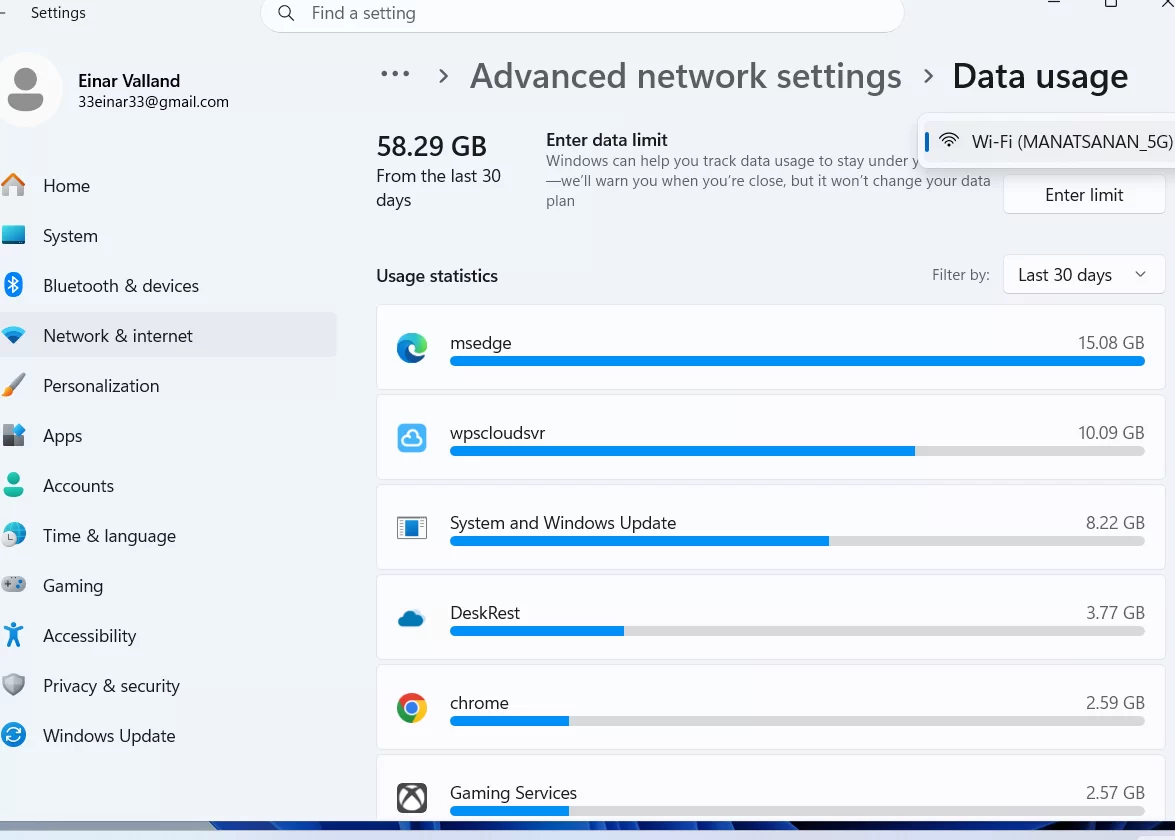Click the Privacy shield icon
Viewport: 1175px width, 840px height.
[x=13, y=685]
